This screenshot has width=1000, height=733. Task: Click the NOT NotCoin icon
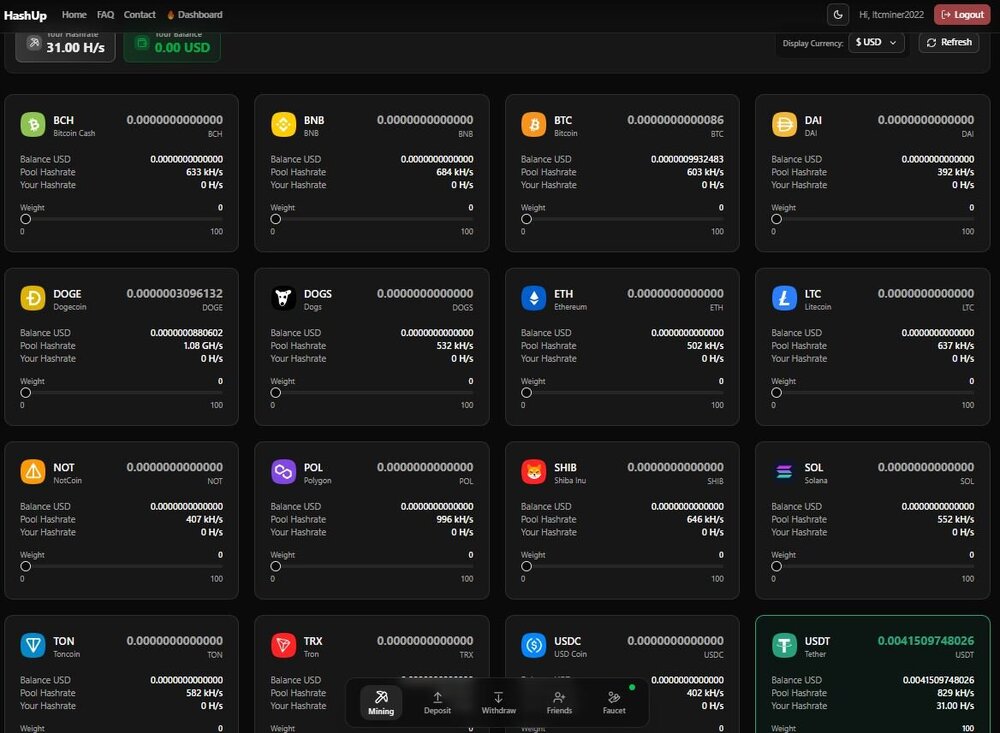tap(33, 471)
